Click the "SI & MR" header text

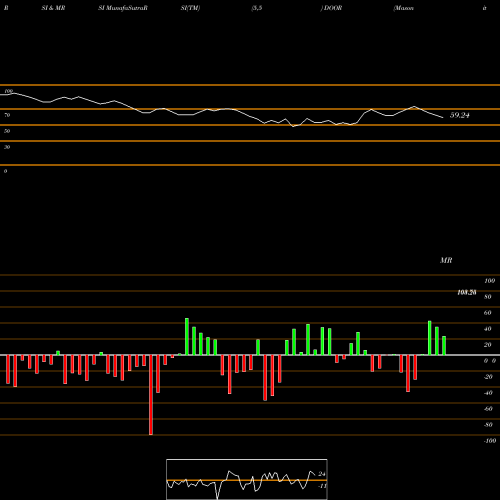click(53, 8)
